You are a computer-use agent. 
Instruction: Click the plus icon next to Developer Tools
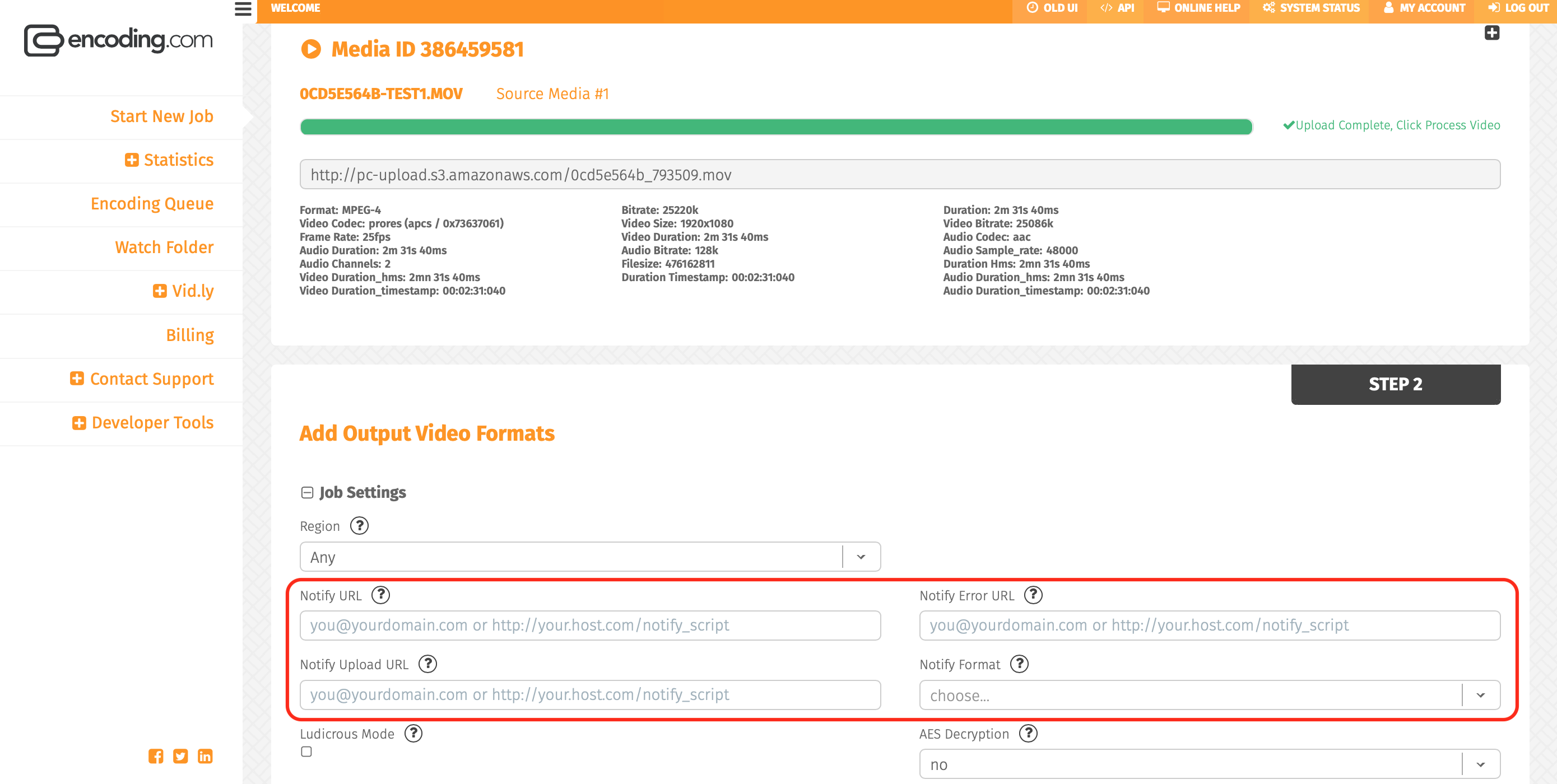(78, 423)
